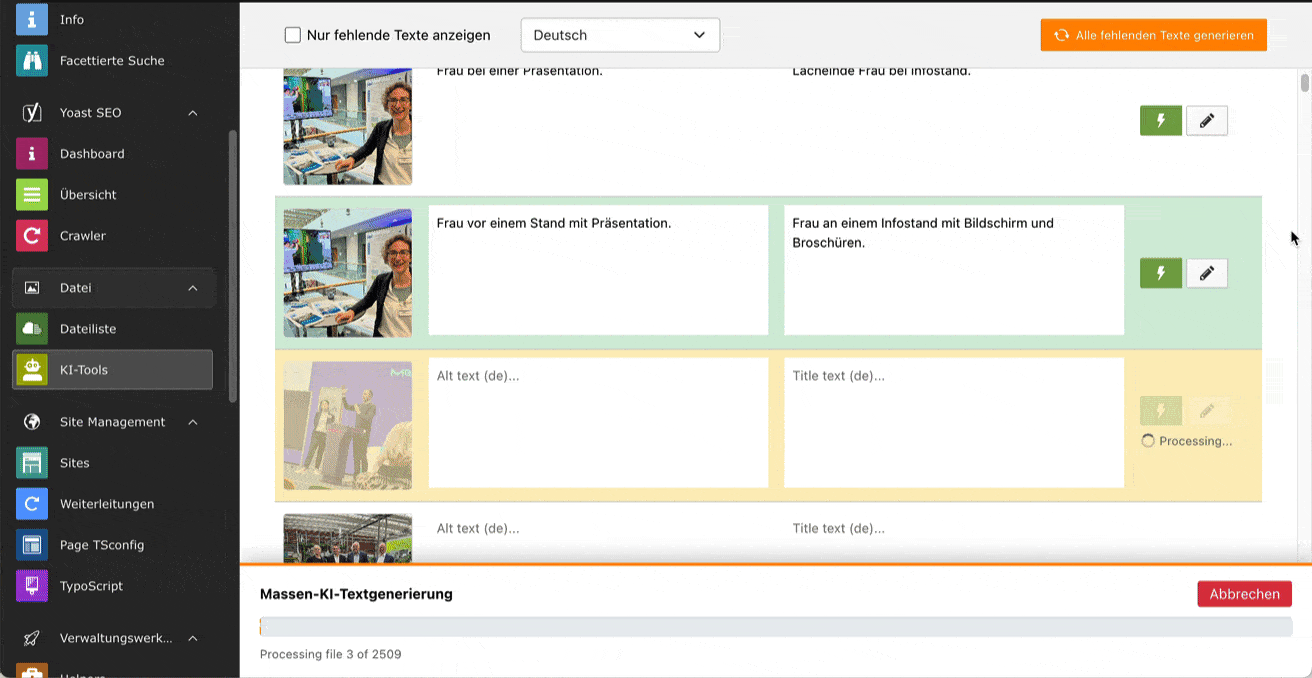Click the Weiterleitungen redirect icon
The height and width of the screenshot is (678, 1312).
click(x=31, y=503)
